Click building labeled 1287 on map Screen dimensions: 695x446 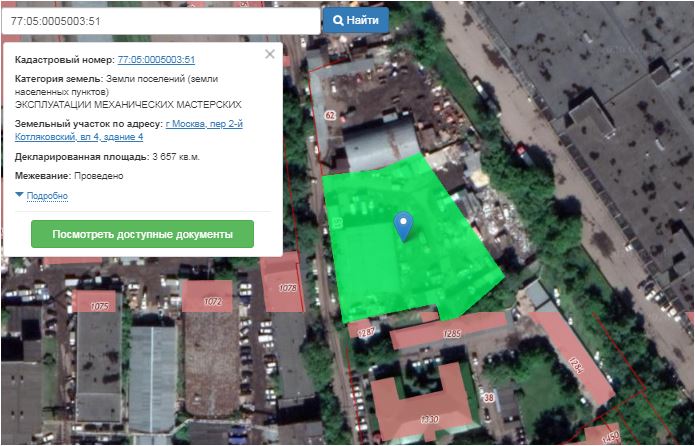click(364, 331)
